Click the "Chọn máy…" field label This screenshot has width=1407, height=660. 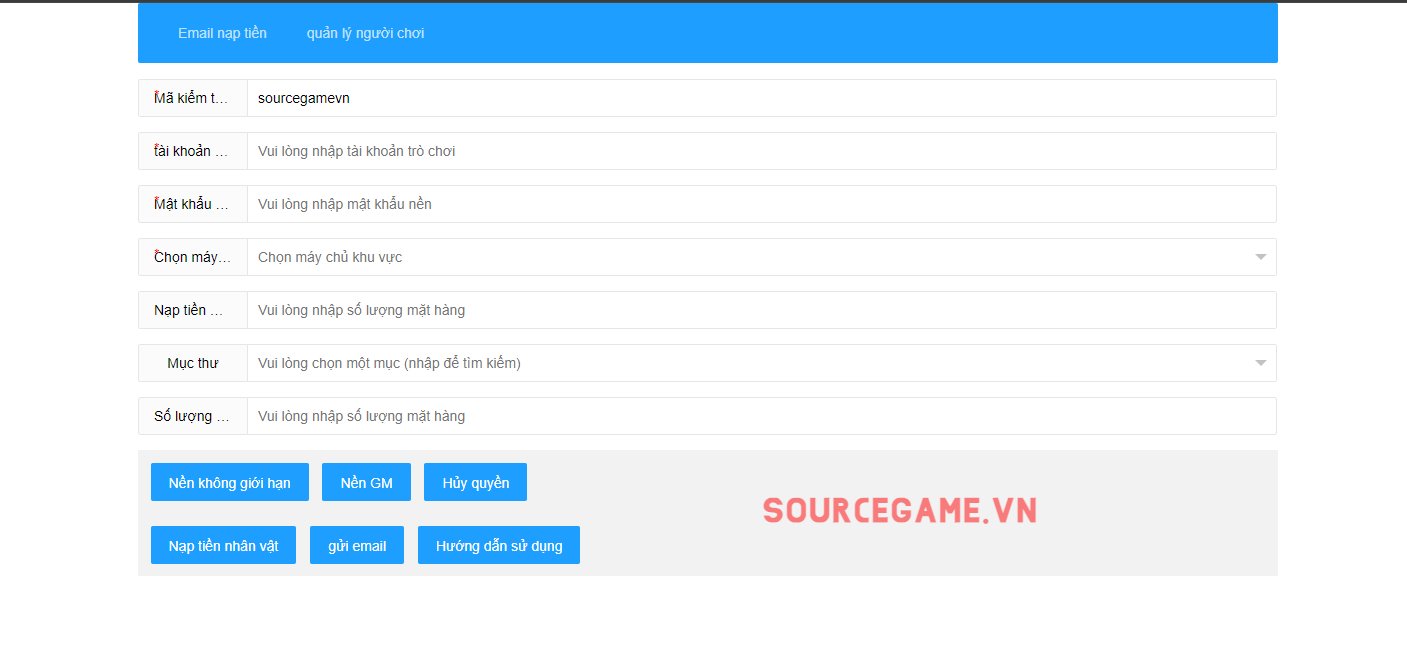pyautogui.click(x=193, y=257)
